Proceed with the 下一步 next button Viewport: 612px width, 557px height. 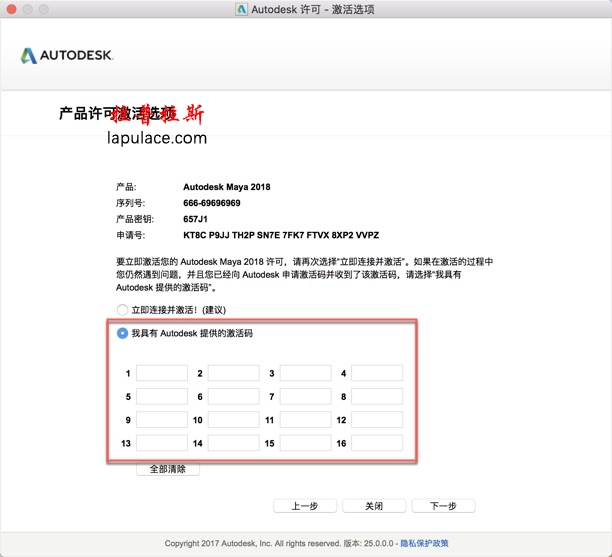(443, 506)
